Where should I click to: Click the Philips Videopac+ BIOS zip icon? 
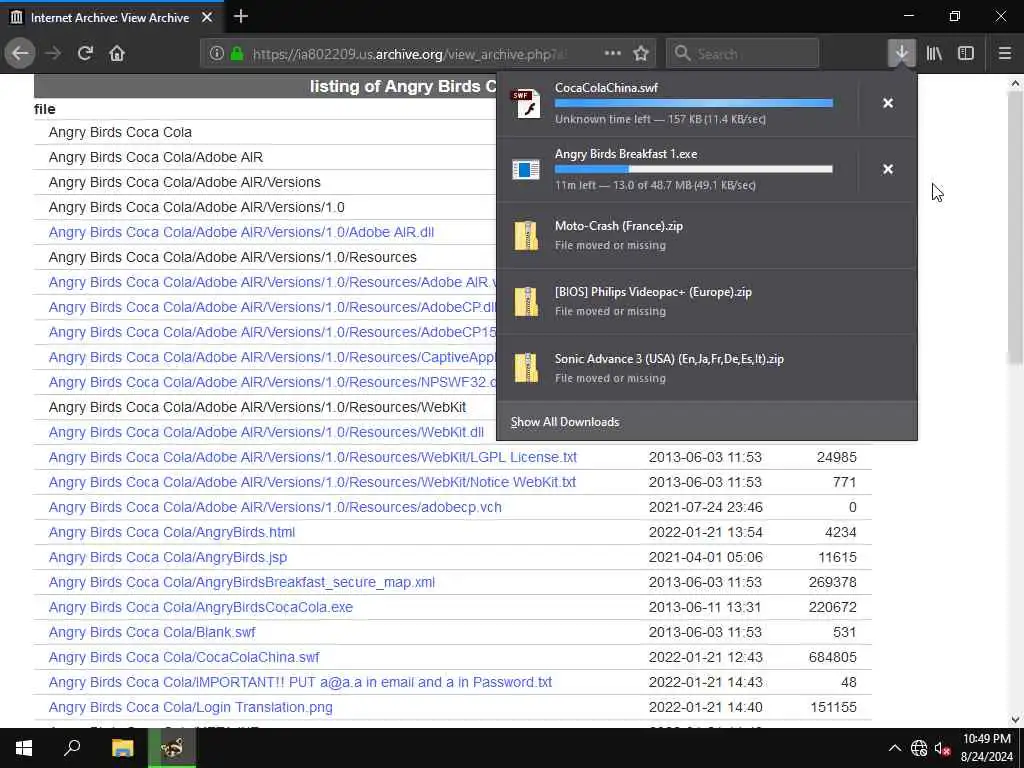[x=526, y=302]
